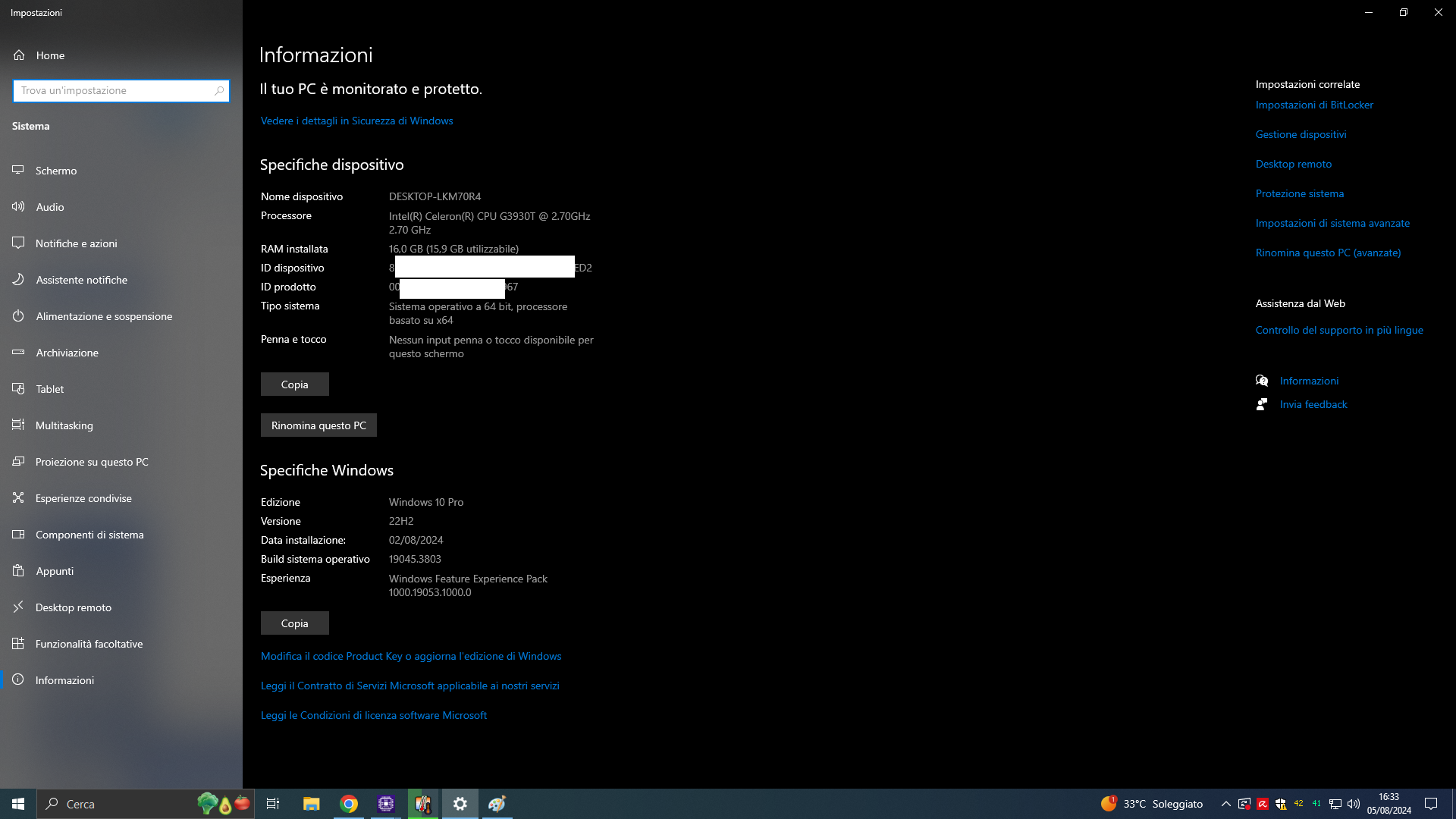Open the clock showing 16:33
The width and height of the screenshot is (1456, 819).
(1389, 804)
